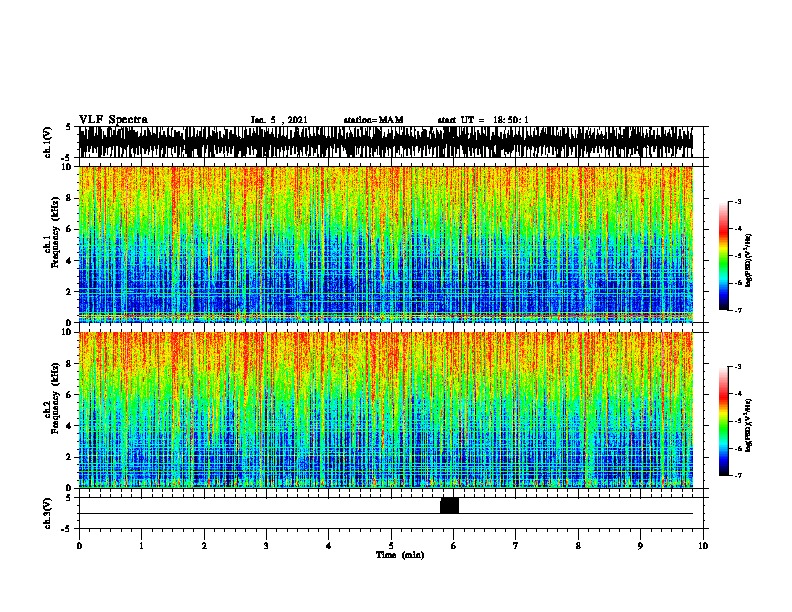
Task: Click the ch.1 spectrogram color scale bar
Action: point(724,256)
